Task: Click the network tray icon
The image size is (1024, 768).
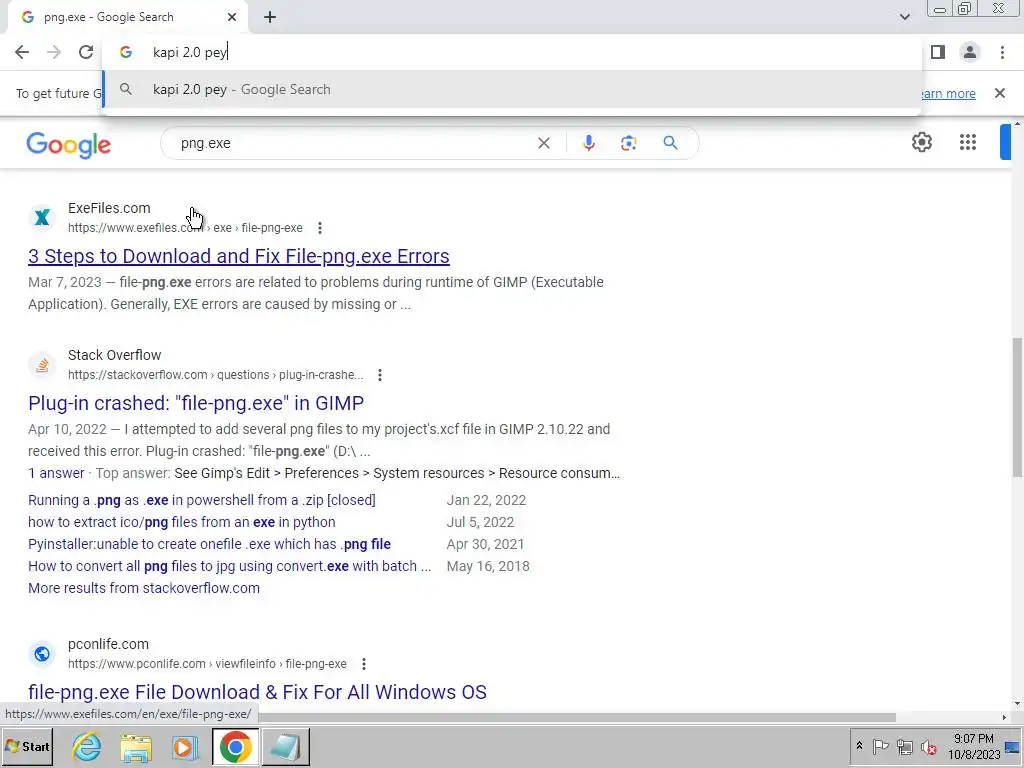Action: pos(904,746)
